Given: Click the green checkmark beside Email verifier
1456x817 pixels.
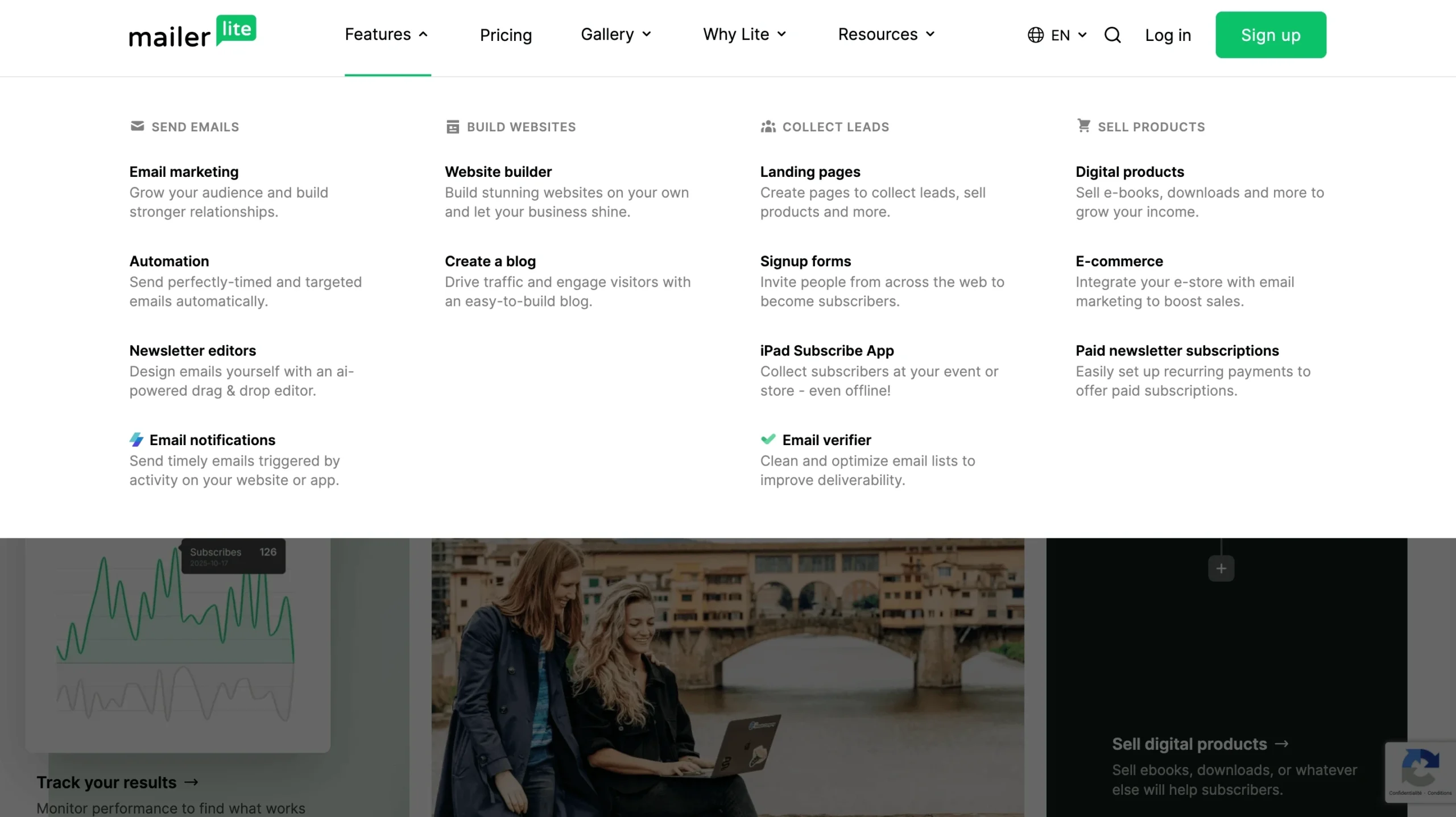Looking at the screenshot, I should click(x=768, y=439).
